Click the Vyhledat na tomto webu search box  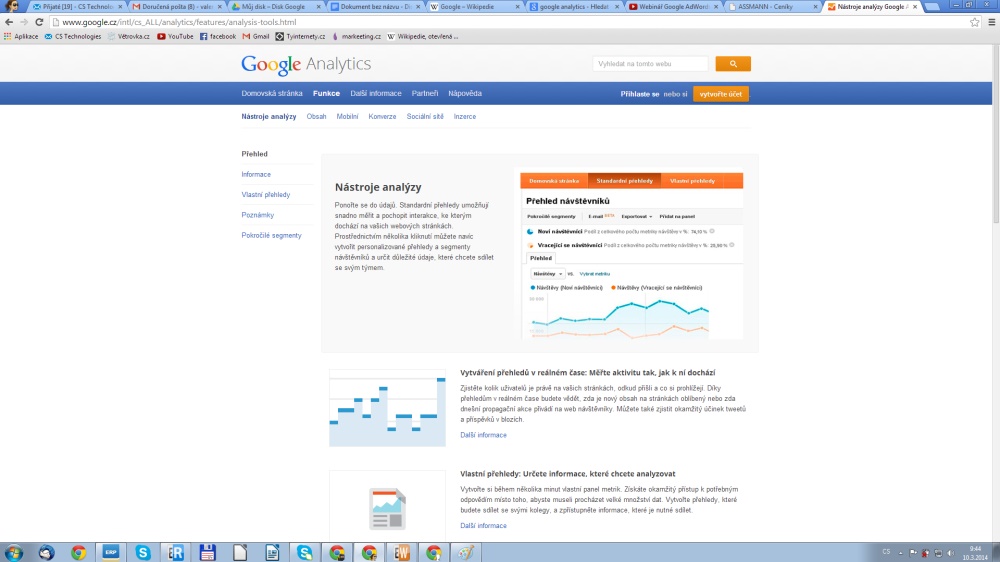pyautogui.click(x=651, y=64)
